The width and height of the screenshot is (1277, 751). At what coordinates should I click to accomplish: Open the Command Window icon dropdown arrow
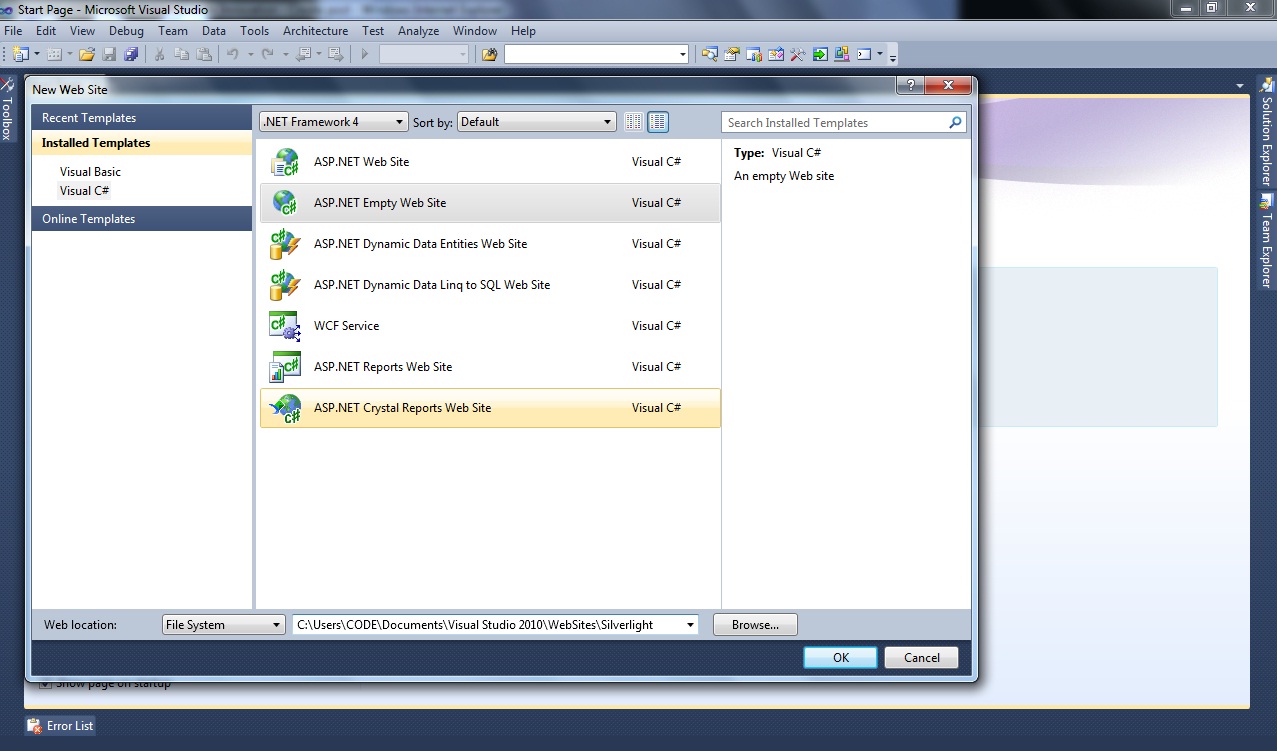(x=880, y=54)
